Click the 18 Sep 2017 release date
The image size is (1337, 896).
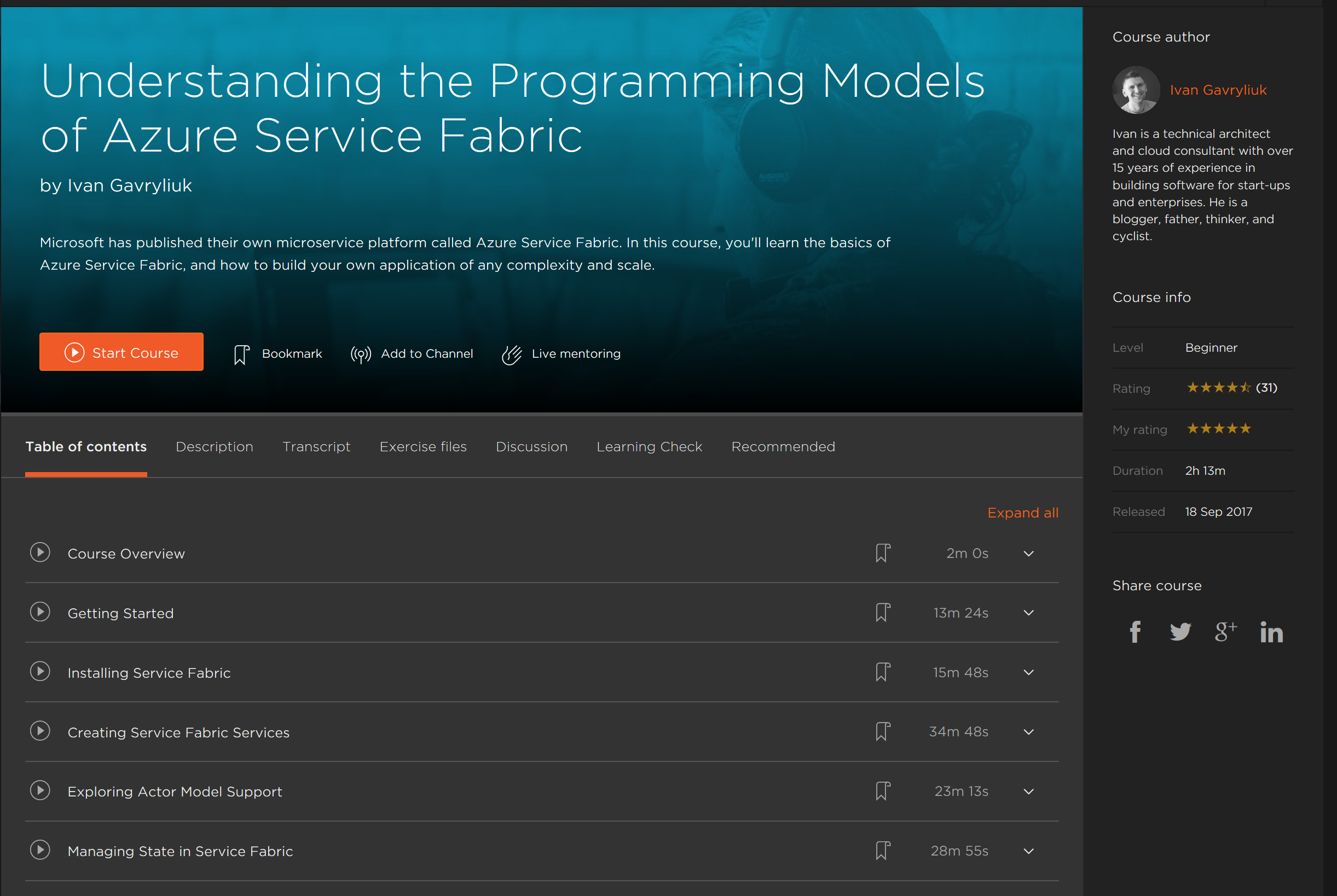tap(1218, 511)
